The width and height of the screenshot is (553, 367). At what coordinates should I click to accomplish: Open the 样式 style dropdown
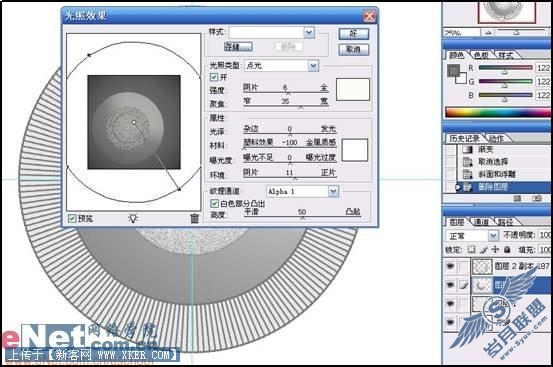[x=309, y=32]
